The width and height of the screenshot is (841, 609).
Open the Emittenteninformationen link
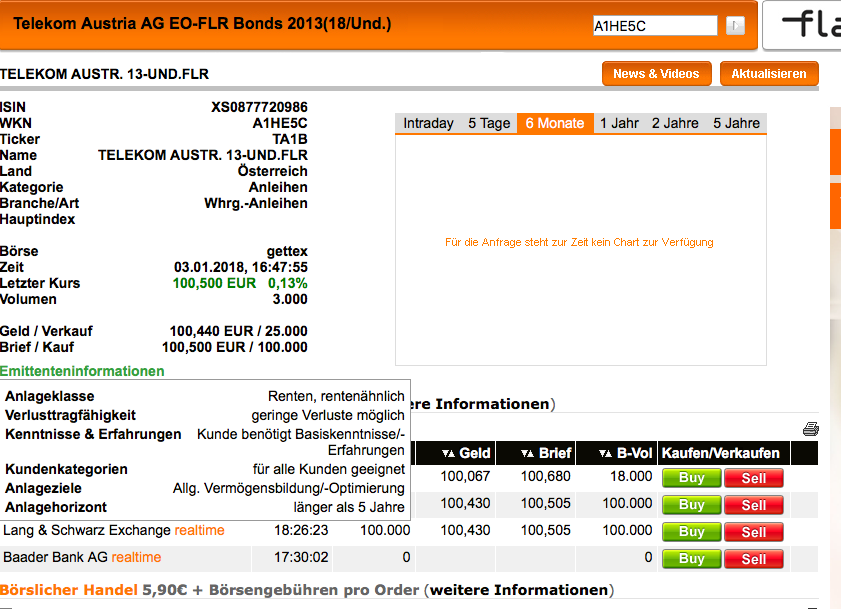pos(82,371)
